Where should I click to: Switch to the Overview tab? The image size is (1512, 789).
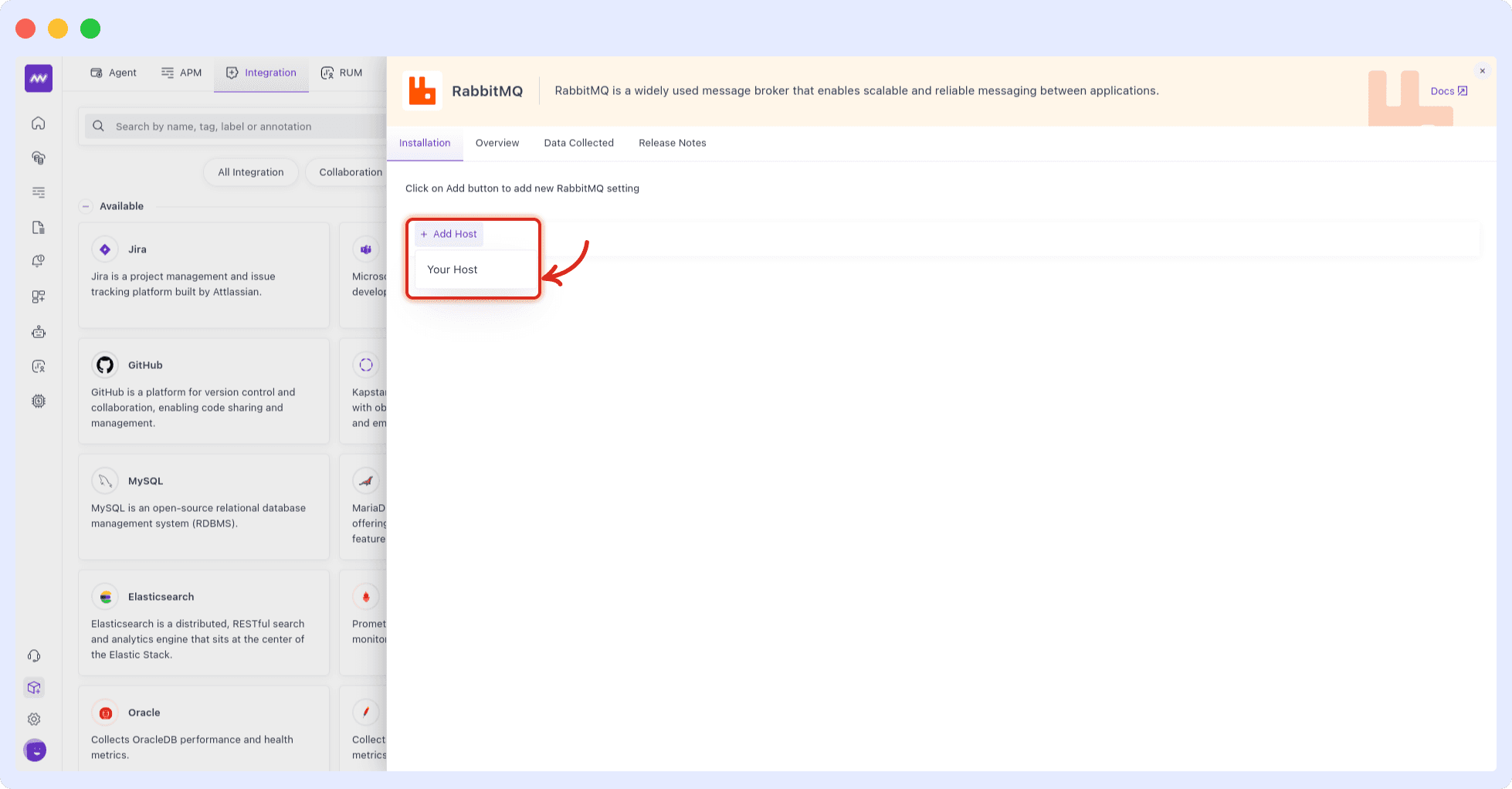pos(497,143)
